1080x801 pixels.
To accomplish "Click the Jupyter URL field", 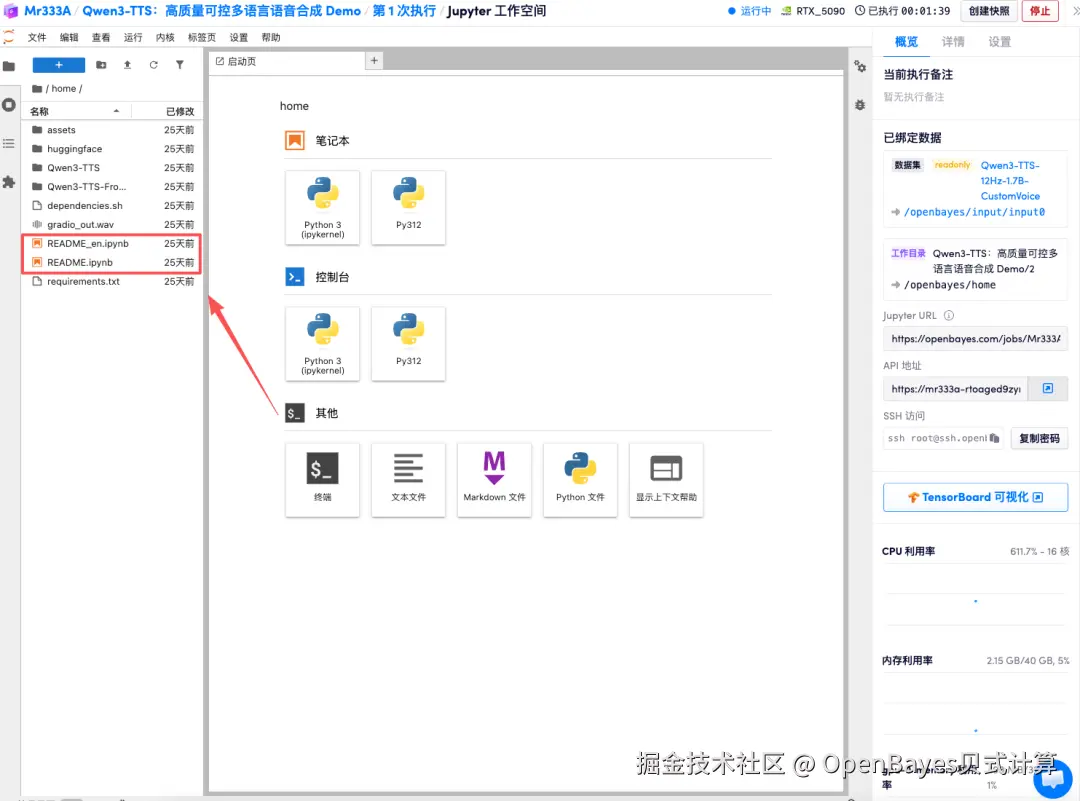I will click(x=975, y=339).
